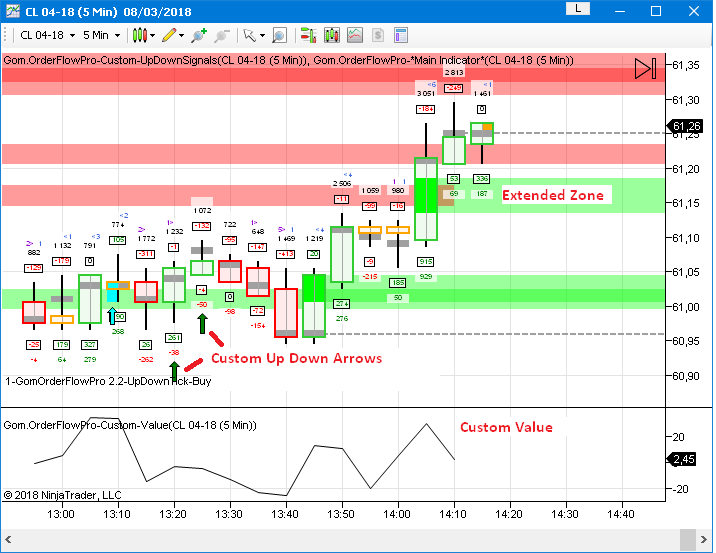Select the Gom.OrderFlowPro-Custom-UpDownSignals indicator label
Image resolution: width=716 pixels, height=553 pixels.
(x=155, y=60)
